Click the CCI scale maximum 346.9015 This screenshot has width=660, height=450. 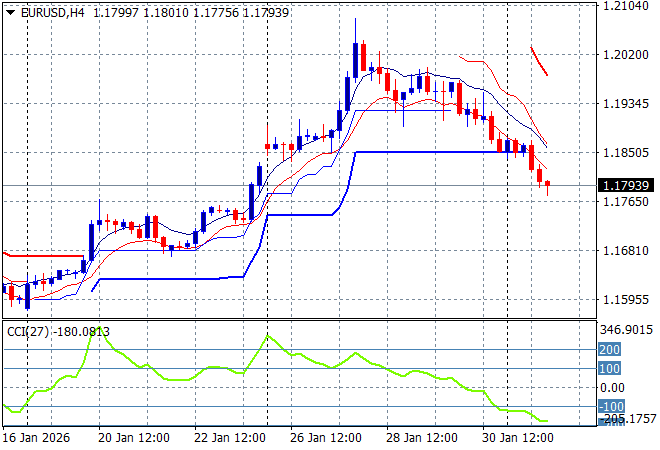click(626, 330)
